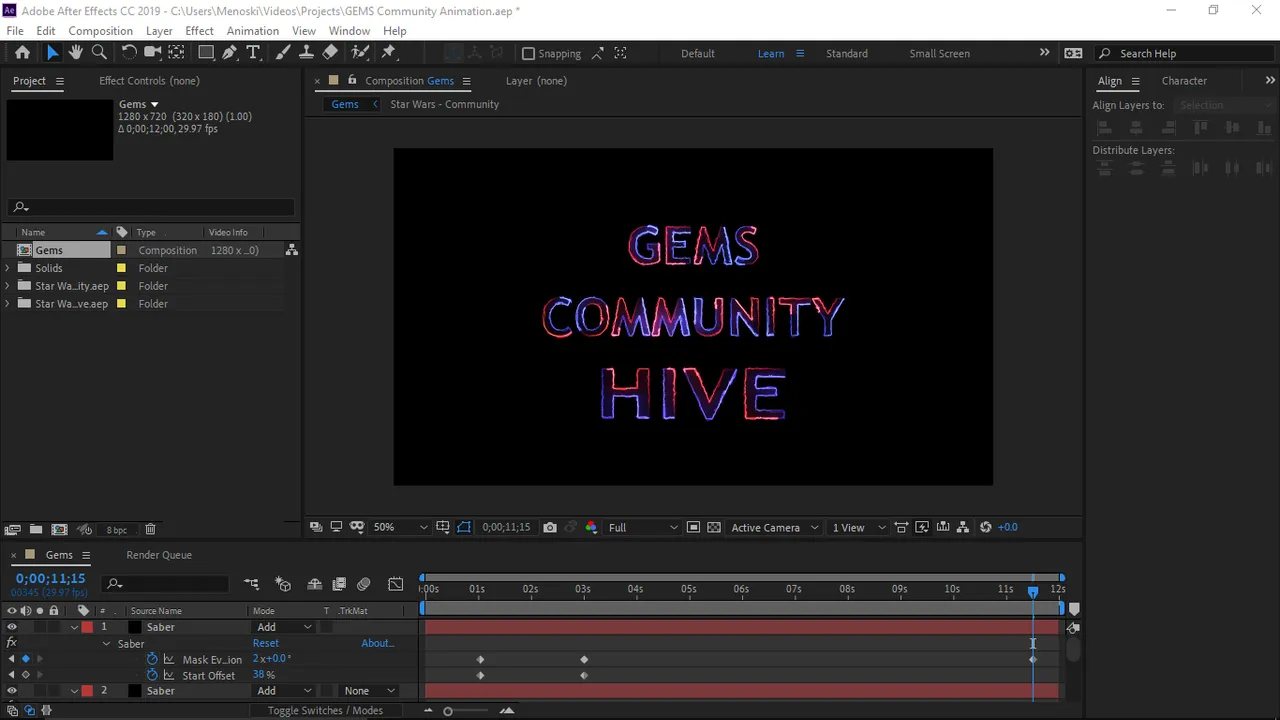
Task: Click the show channel RGB icon
Action: (591, 527)
